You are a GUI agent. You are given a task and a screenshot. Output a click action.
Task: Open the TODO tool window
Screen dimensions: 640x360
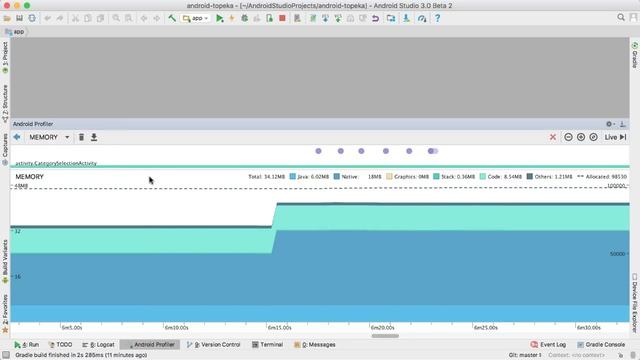pyautogui.click(x=60, y=344)
